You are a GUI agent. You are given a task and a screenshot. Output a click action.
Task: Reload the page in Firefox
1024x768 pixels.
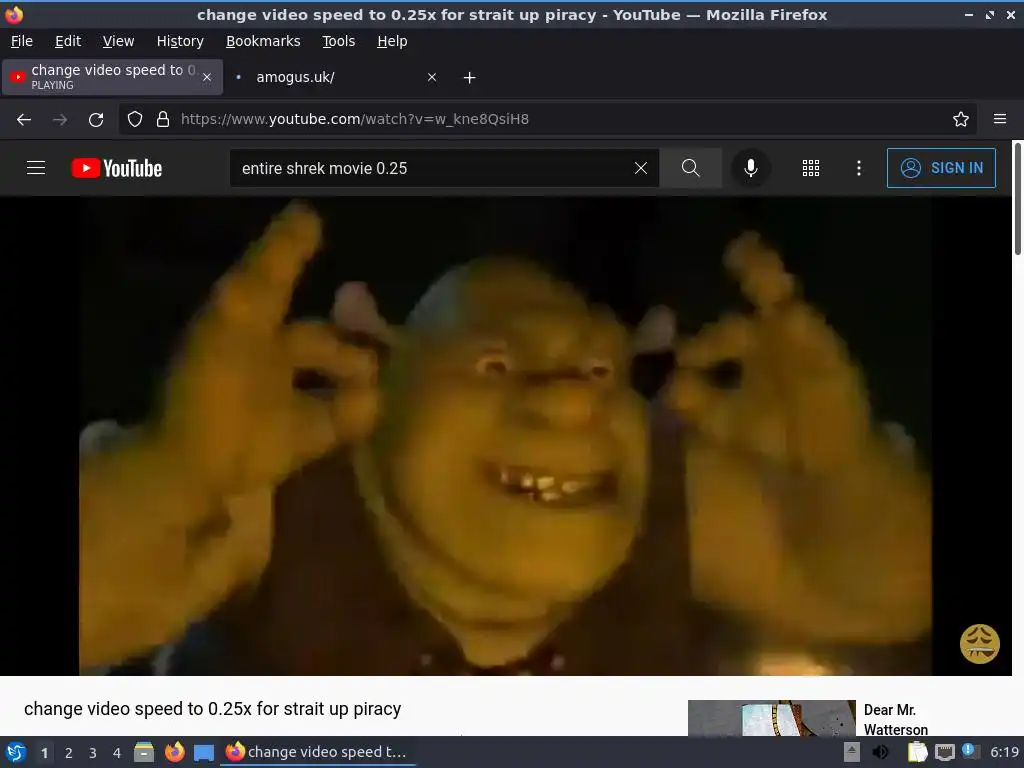pyautogui.click(x=96, y=120)
